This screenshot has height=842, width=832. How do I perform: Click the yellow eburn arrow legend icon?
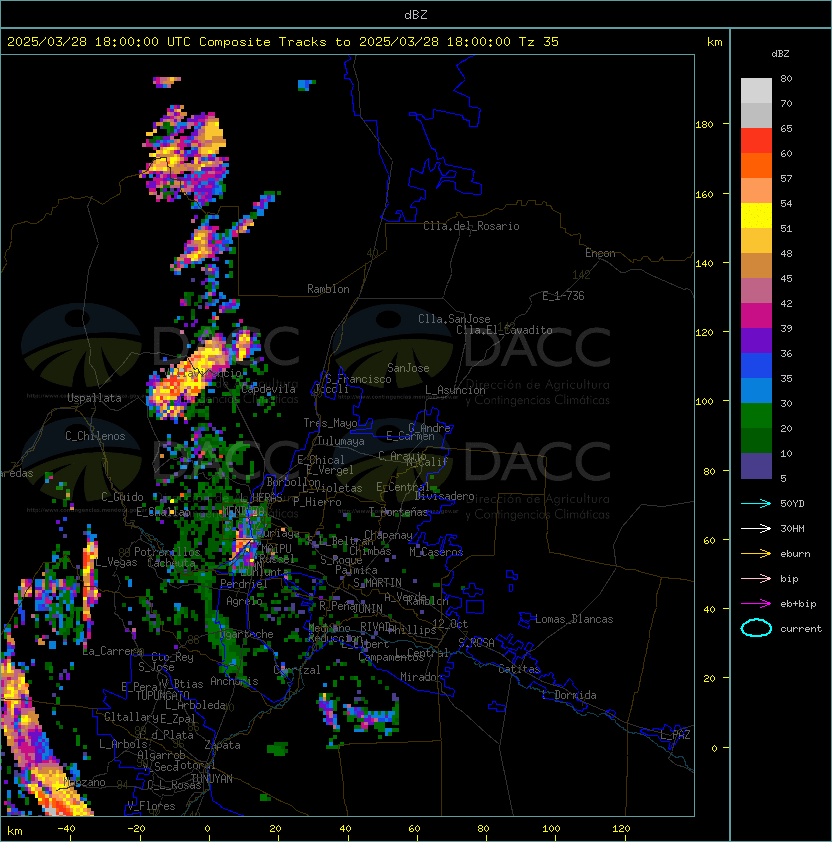(x=756, y=554)
